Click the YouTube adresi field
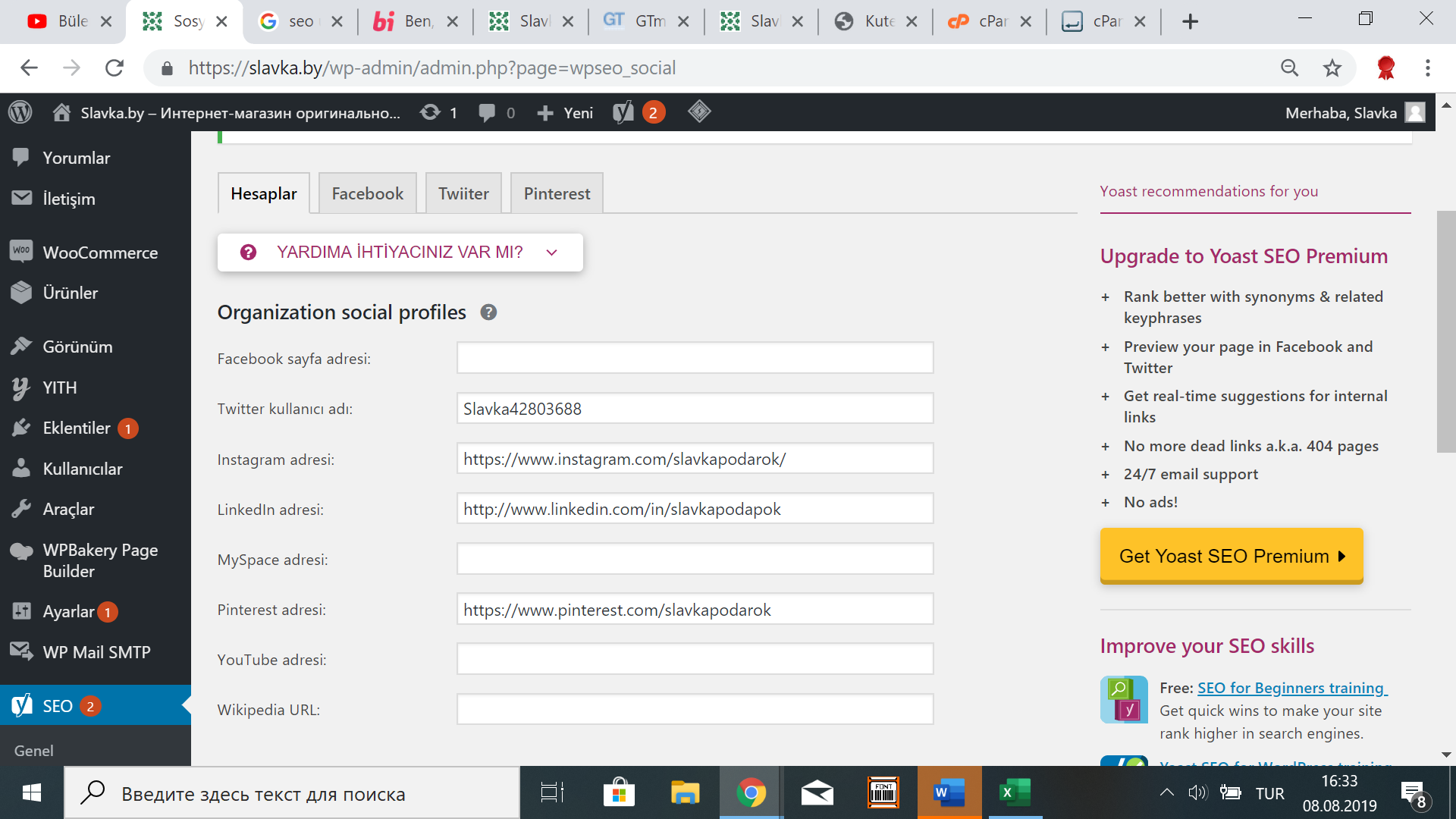 695,660
